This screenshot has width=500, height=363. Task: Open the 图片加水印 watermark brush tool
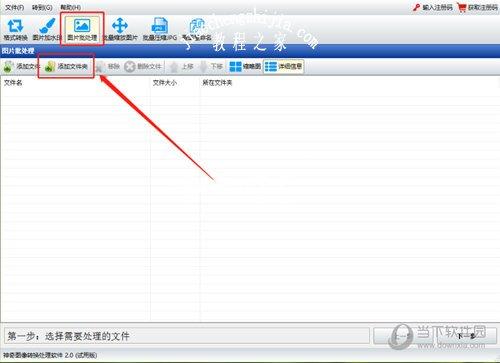(x=47, y=30)
